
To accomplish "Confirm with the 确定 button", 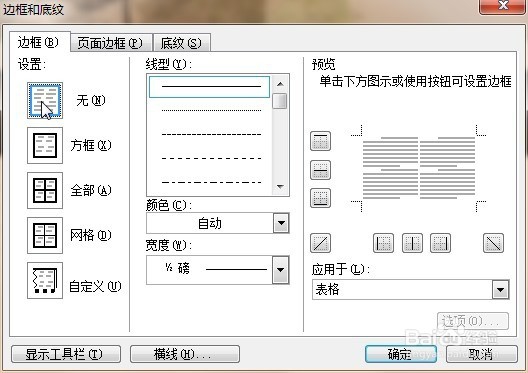I will click(x=401, y=354).
